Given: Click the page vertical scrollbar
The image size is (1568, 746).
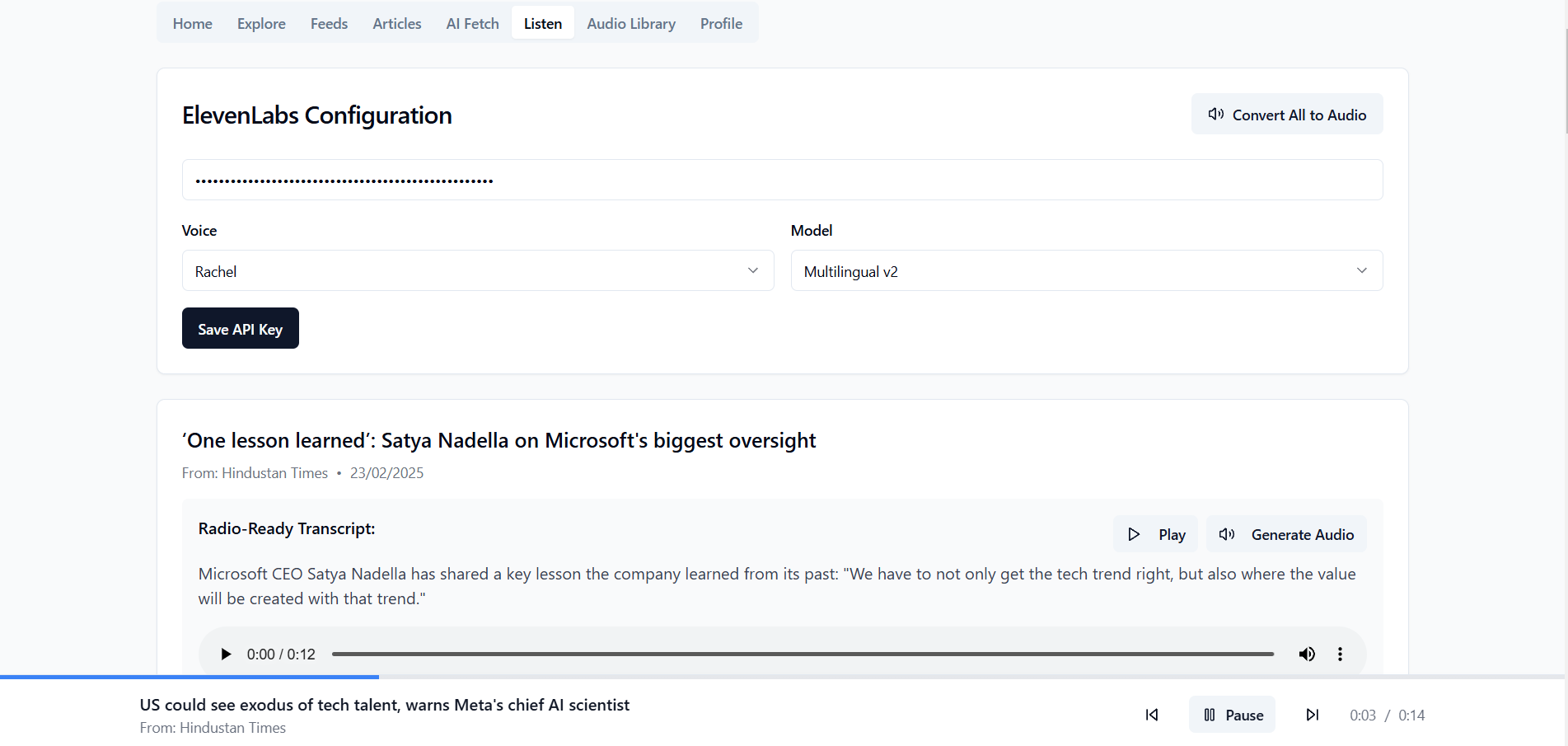Looking at the screenshot, I should point(1566,82).
